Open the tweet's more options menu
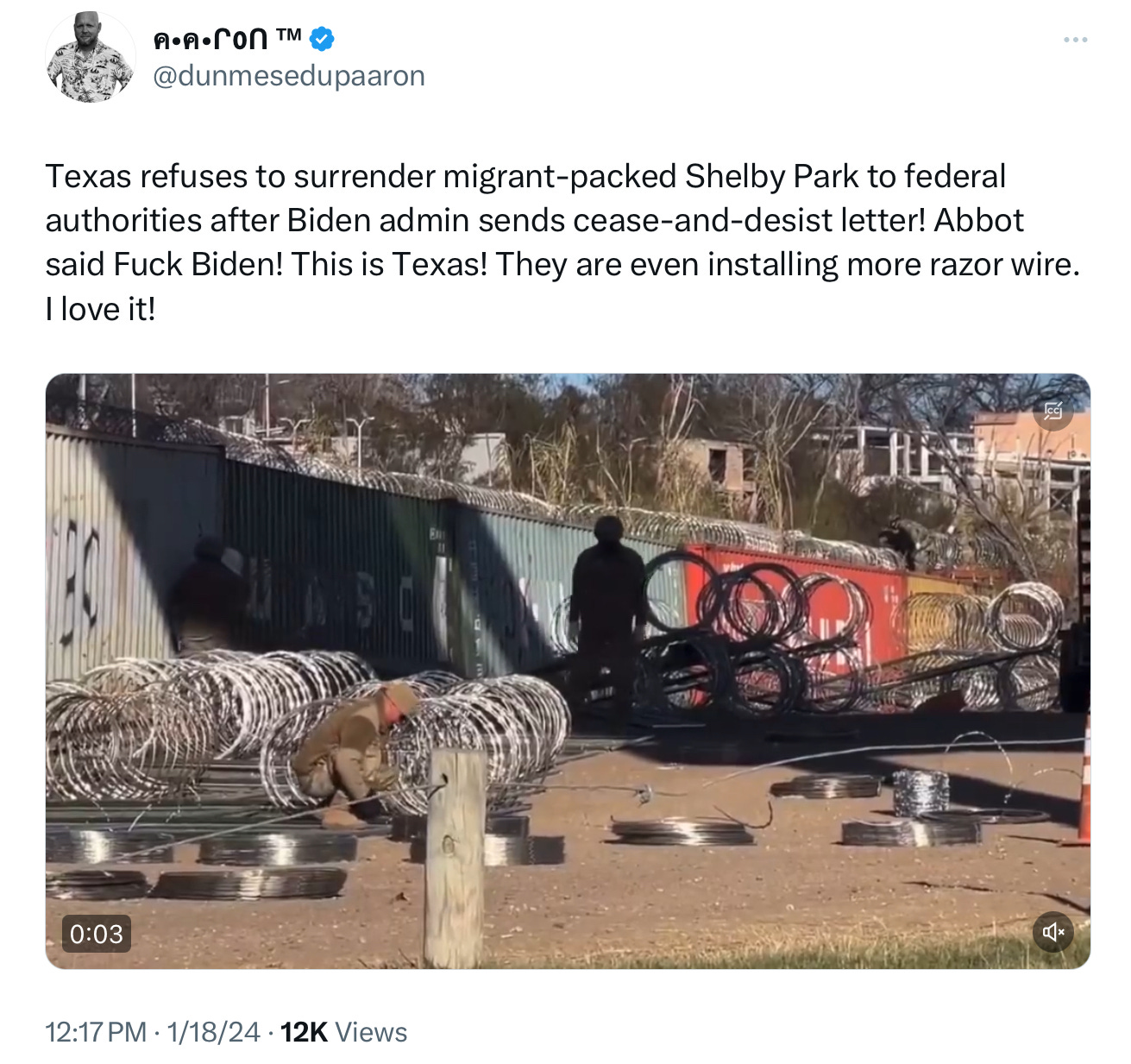Screen dimensions: 1131x1064 point(1075,40)
